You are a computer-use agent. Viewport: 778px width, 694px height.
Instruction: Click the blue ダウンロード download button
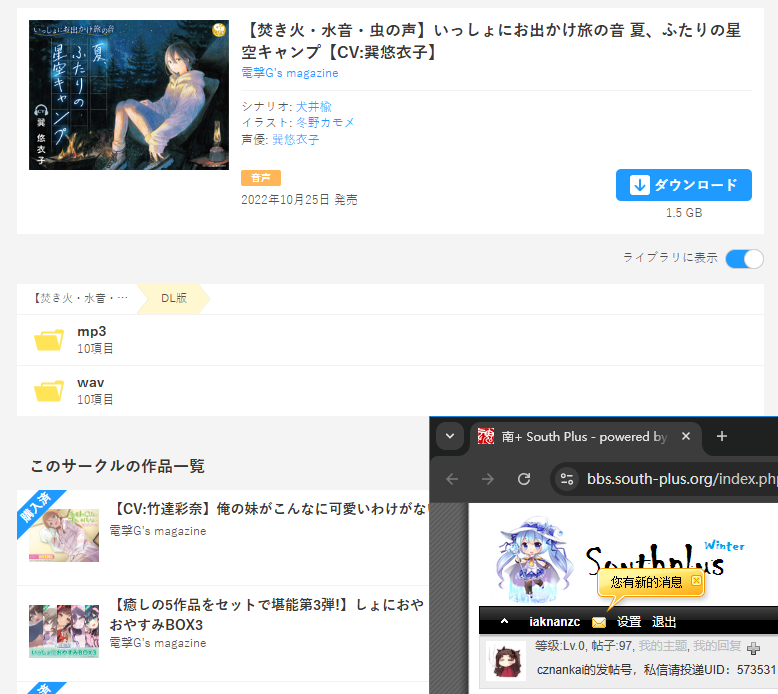pos(683,185)
